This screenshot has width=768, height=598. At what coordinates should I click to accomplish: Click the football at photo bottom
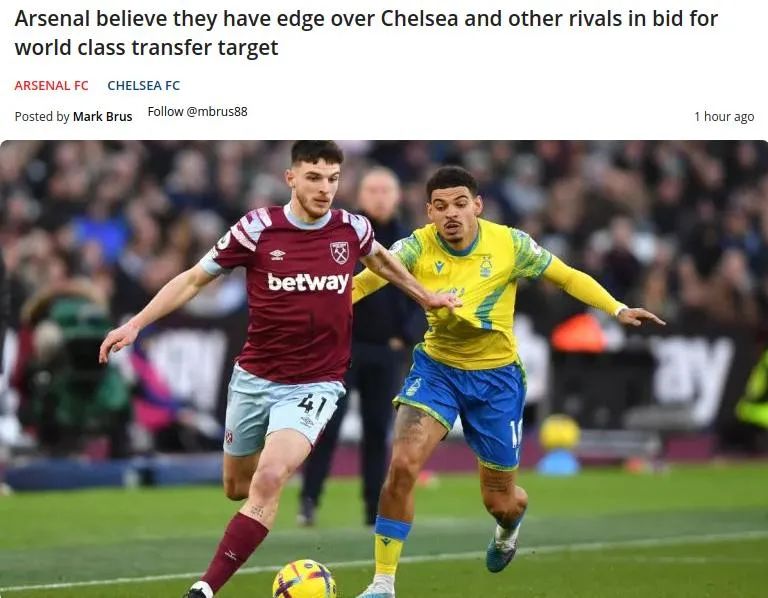click(x=304, y=579)
